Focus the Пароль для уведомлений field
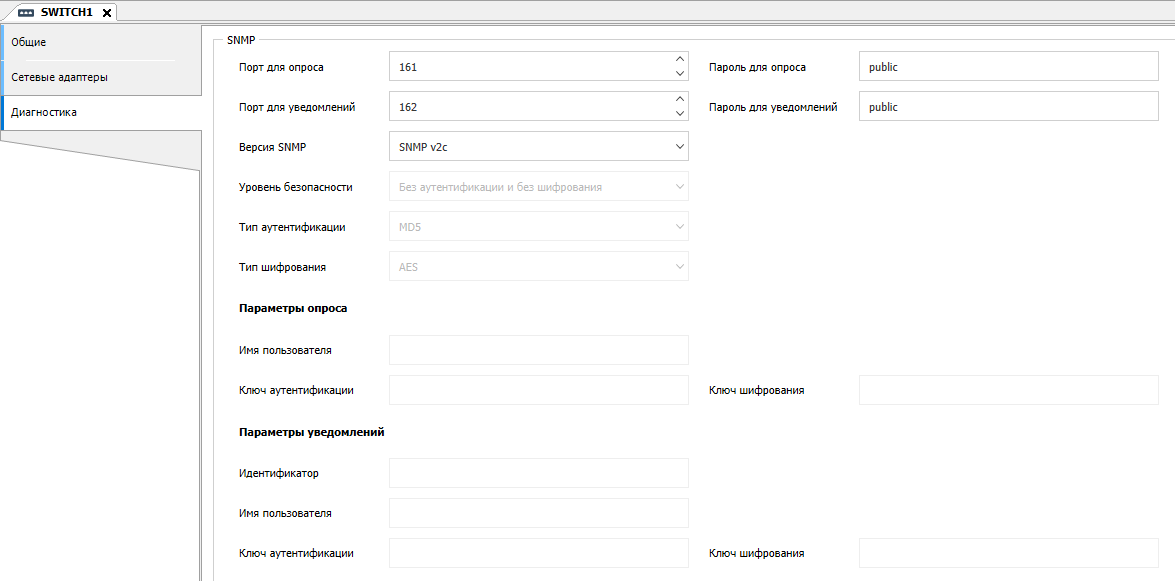Viewport: 1175px width, 581px height. [1008, 107]
